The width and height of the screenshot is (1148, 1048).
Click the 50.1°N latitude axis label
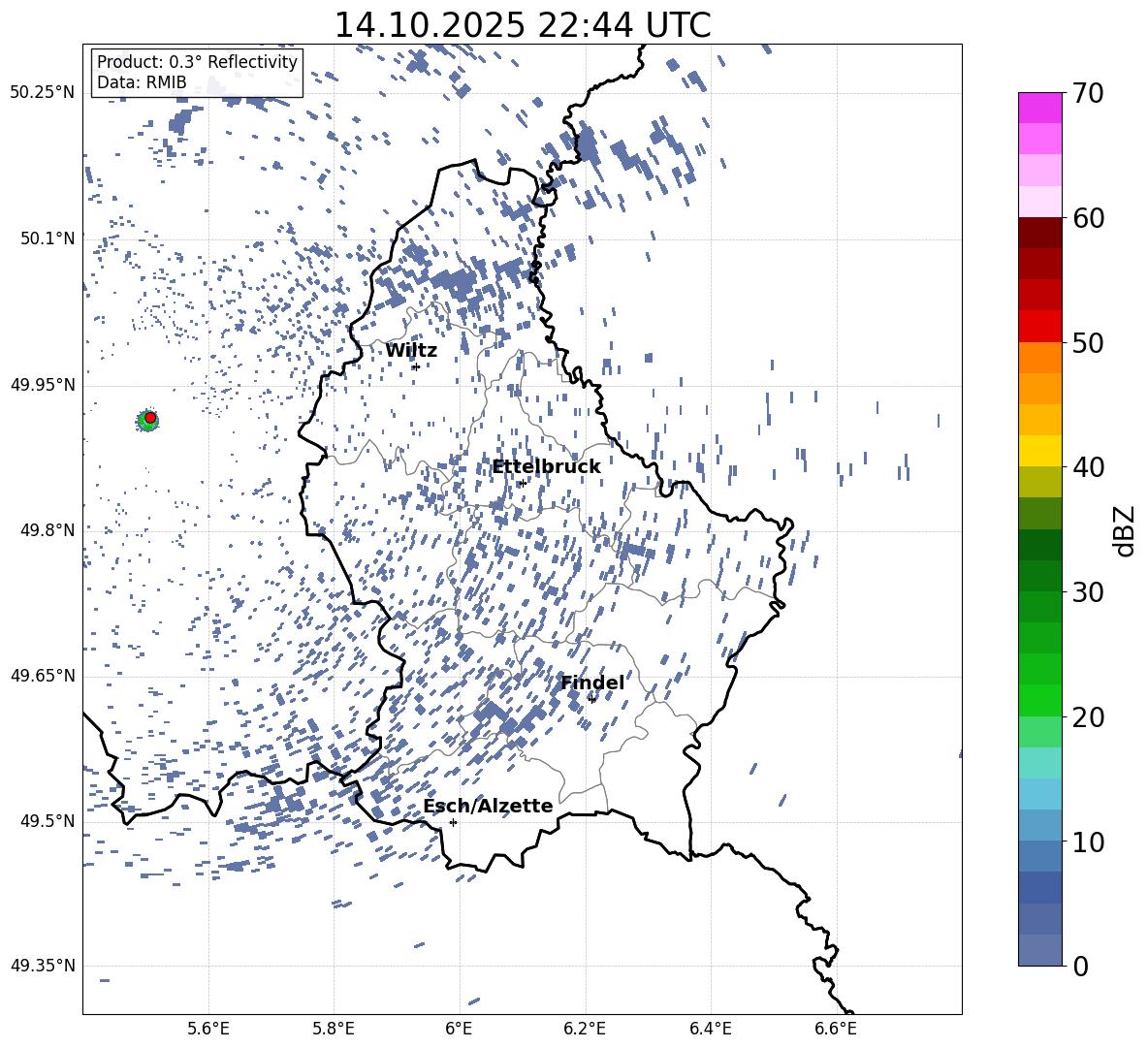click(x=48, y=238)
